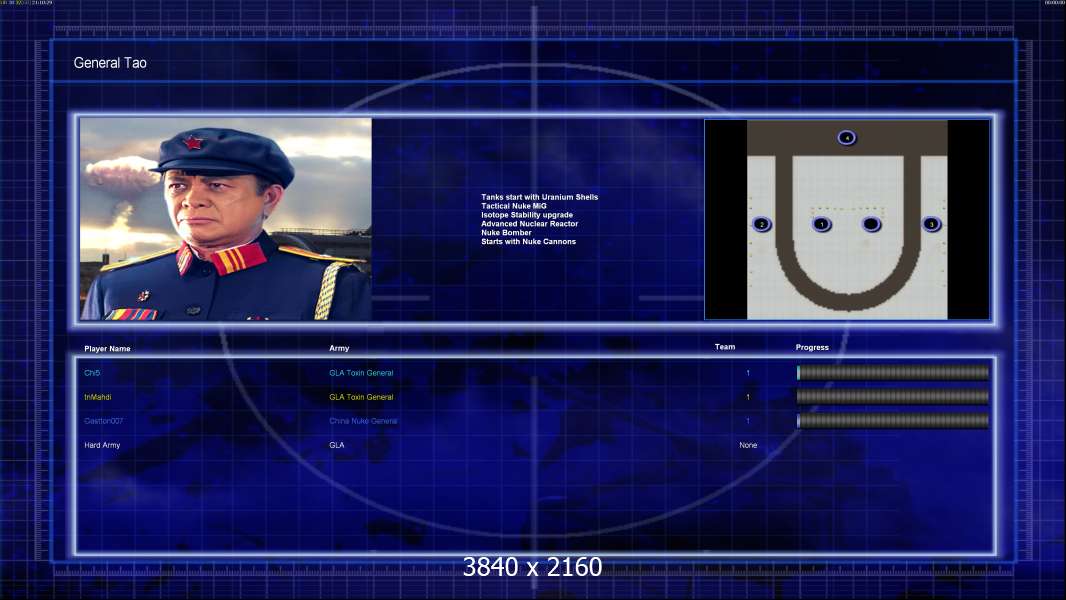
Task: Click the 'Player Name' column header
Action: click(107, 349)
